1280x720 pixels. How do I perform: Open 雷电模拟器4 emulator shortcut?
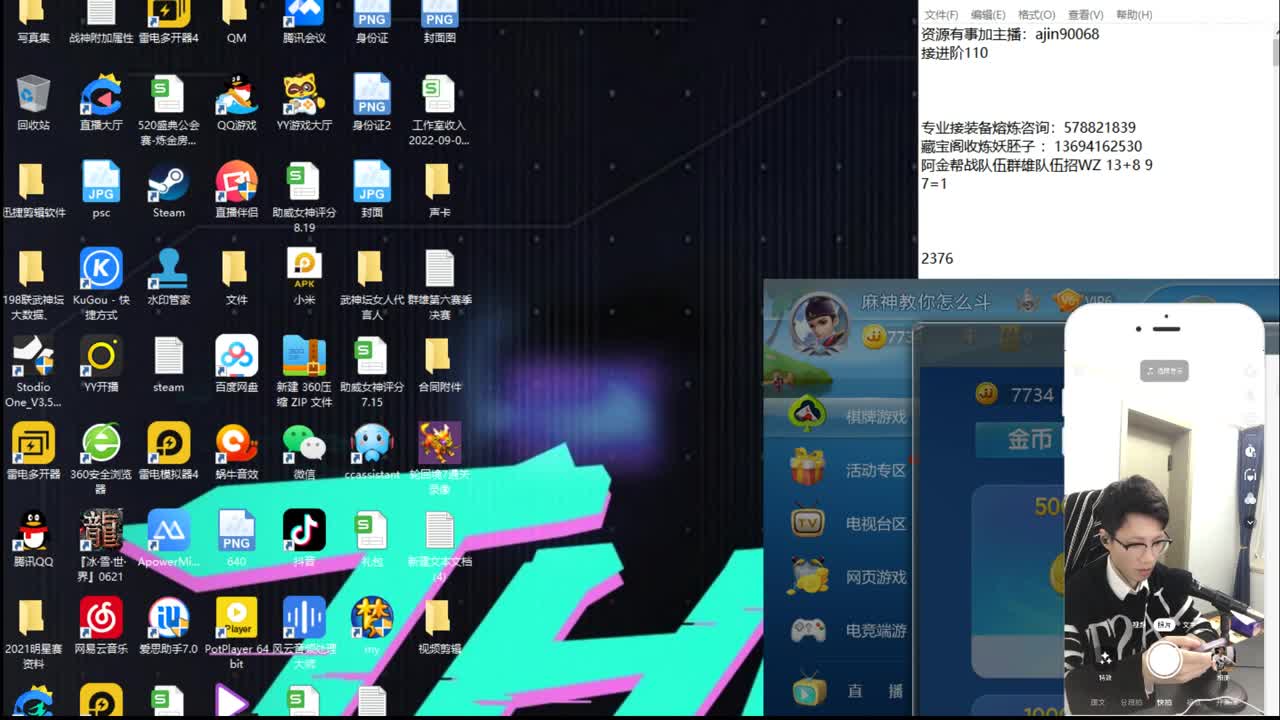pyautogui.click(x=168, y=451)
